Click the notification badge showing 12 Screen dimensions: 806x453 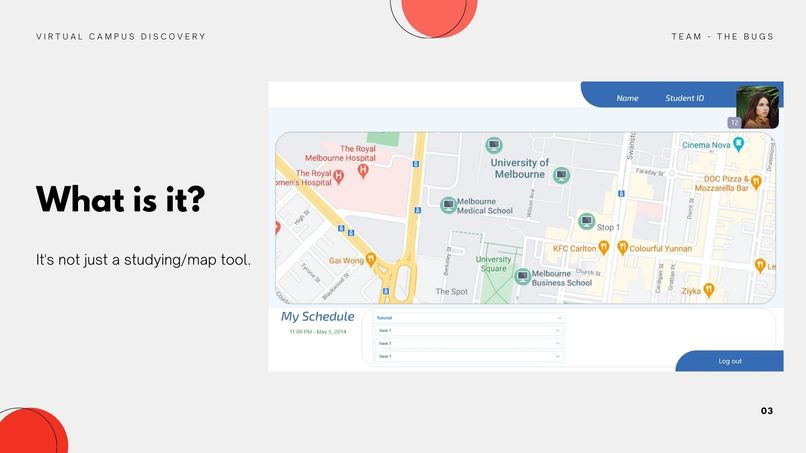[x=734, y=122]
